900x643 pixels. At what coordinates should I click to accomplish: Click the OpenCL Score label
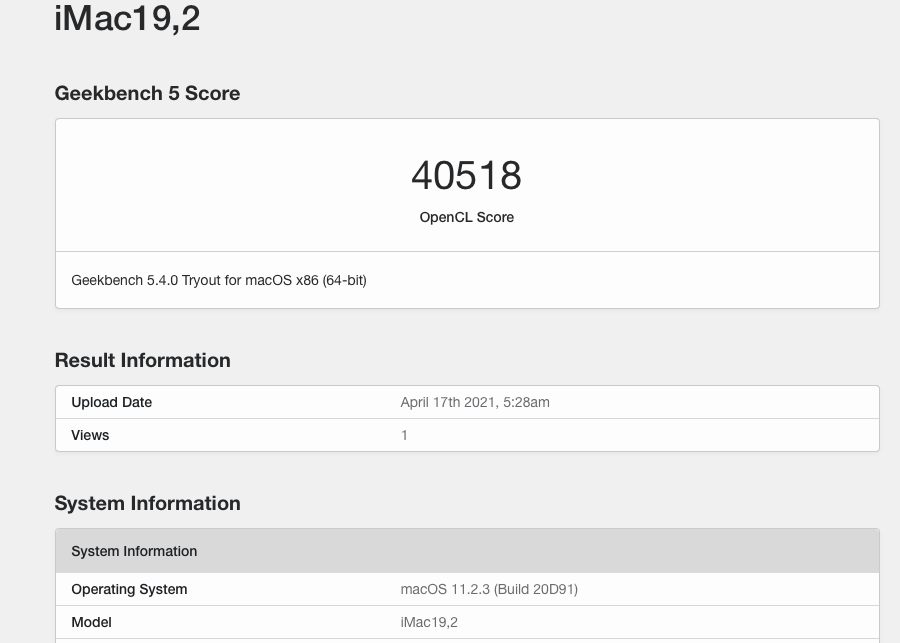466,217
